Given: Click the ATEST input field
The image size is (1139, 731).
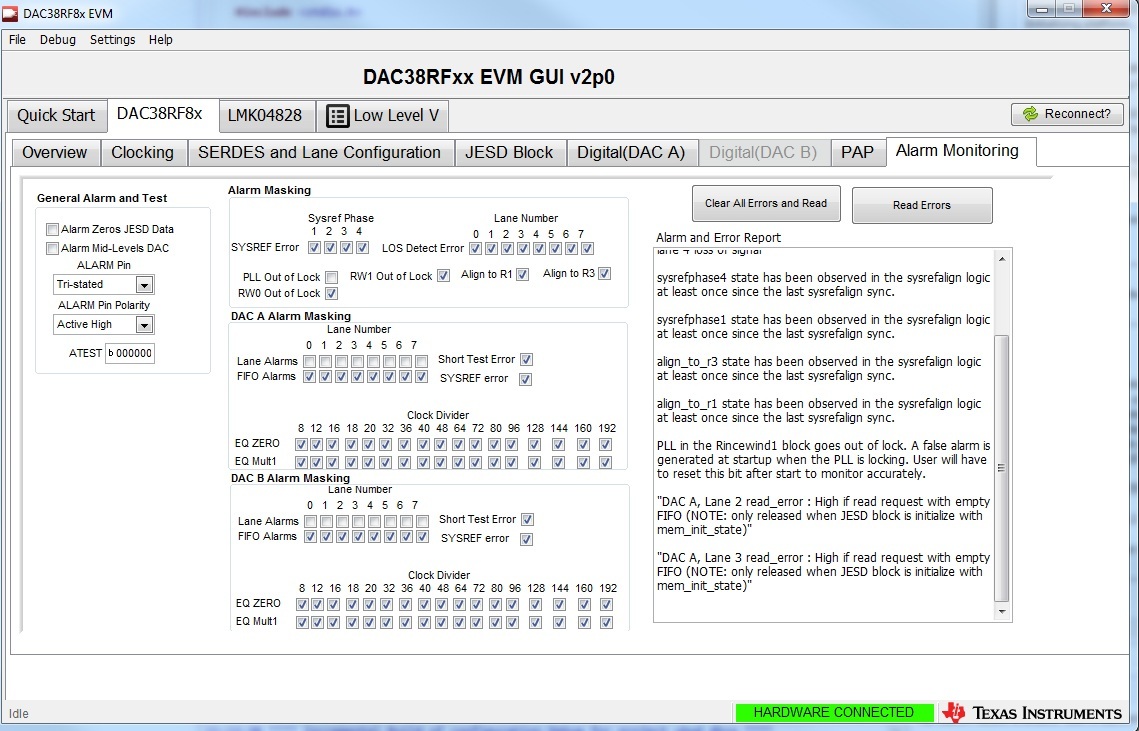Looking at the screenshot, I should click(x=129, y=354).
